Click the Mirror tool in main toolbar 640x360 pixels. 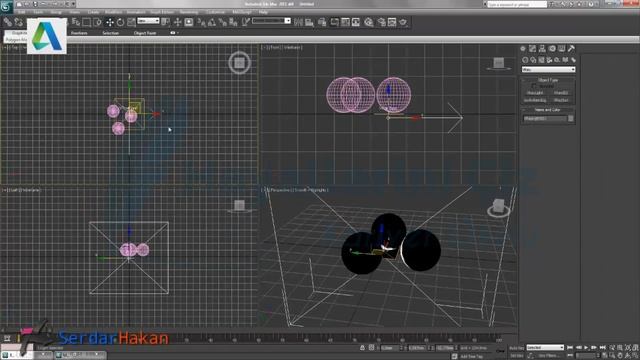tap(298, 22)
